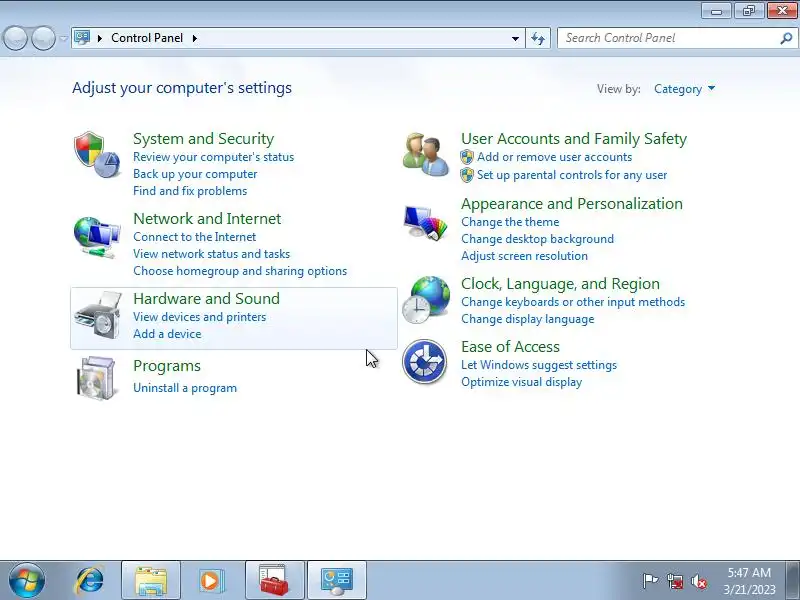Go forward with the Forward arrow button
The image size is (800, 600).
(43, 38)
